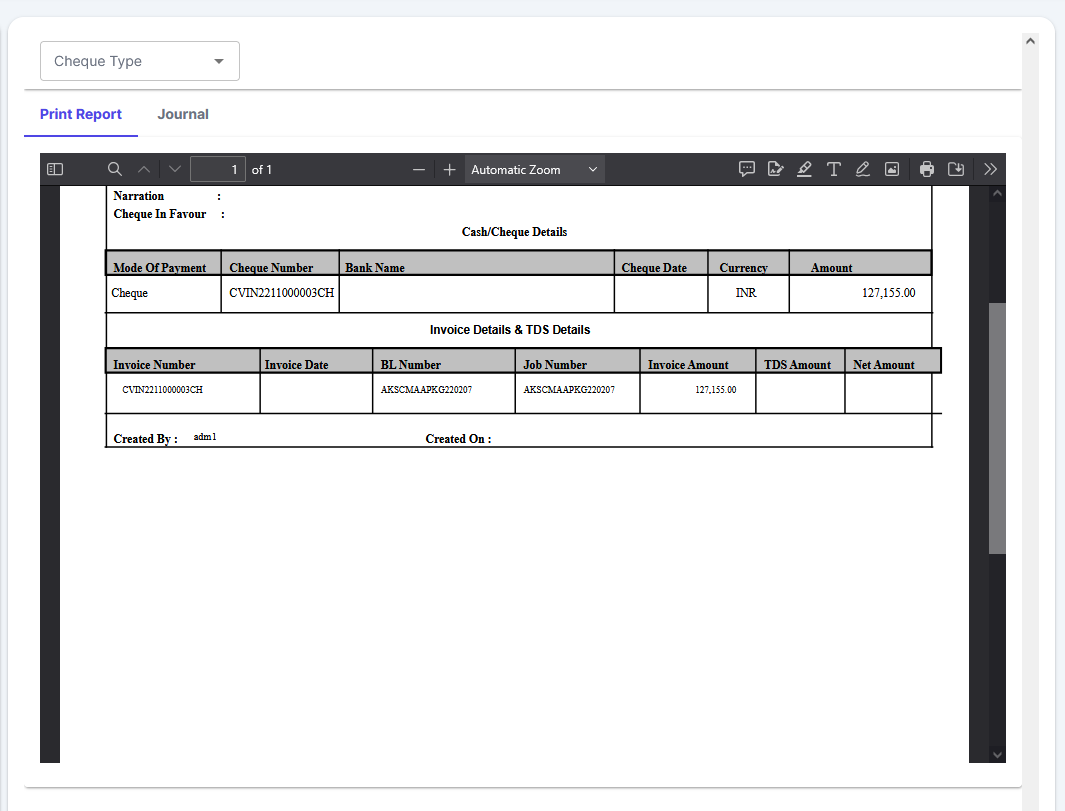The height and width of the screenshot is (811, 1065).
Task: Select the draw ink tool
Action: coord(862,169)
